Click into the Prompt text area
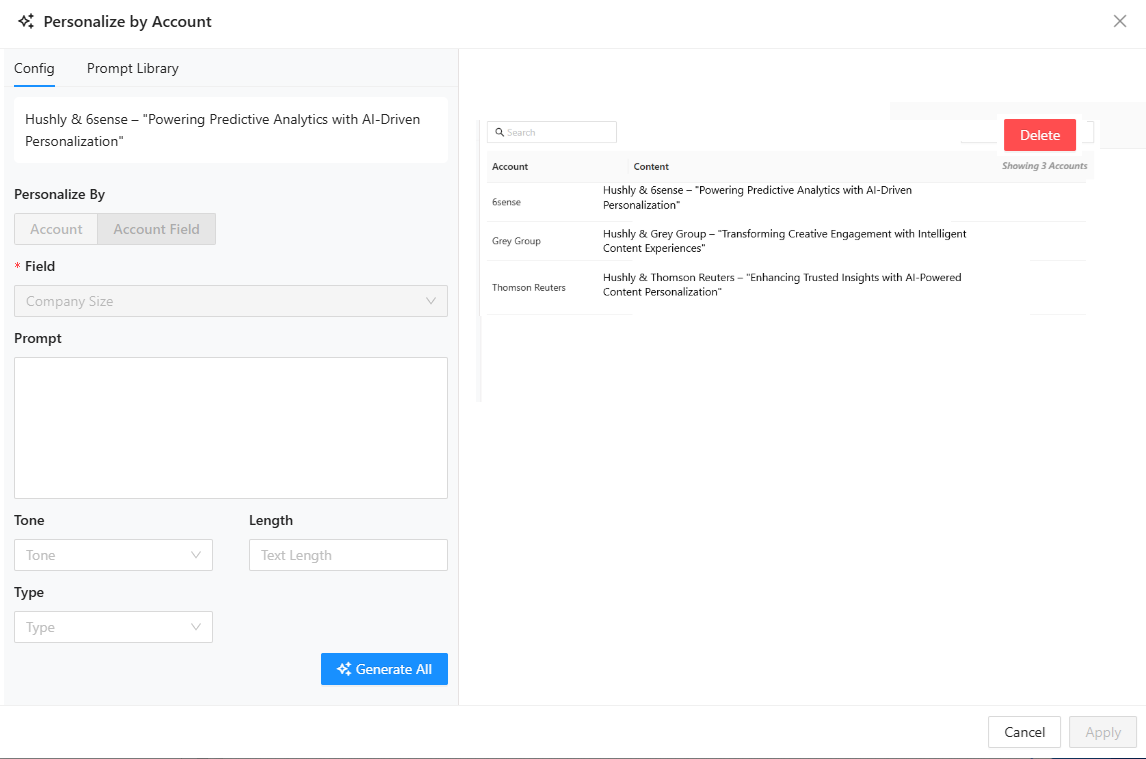 pos(231,428)
